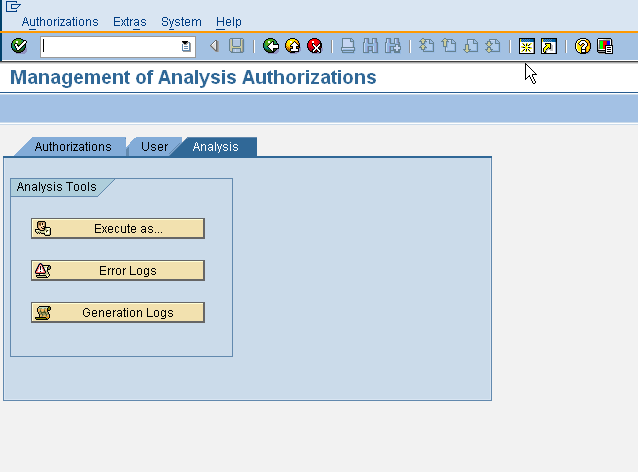Click the Next Page icon
The image size is (638, 472).
tap(471, 46)
